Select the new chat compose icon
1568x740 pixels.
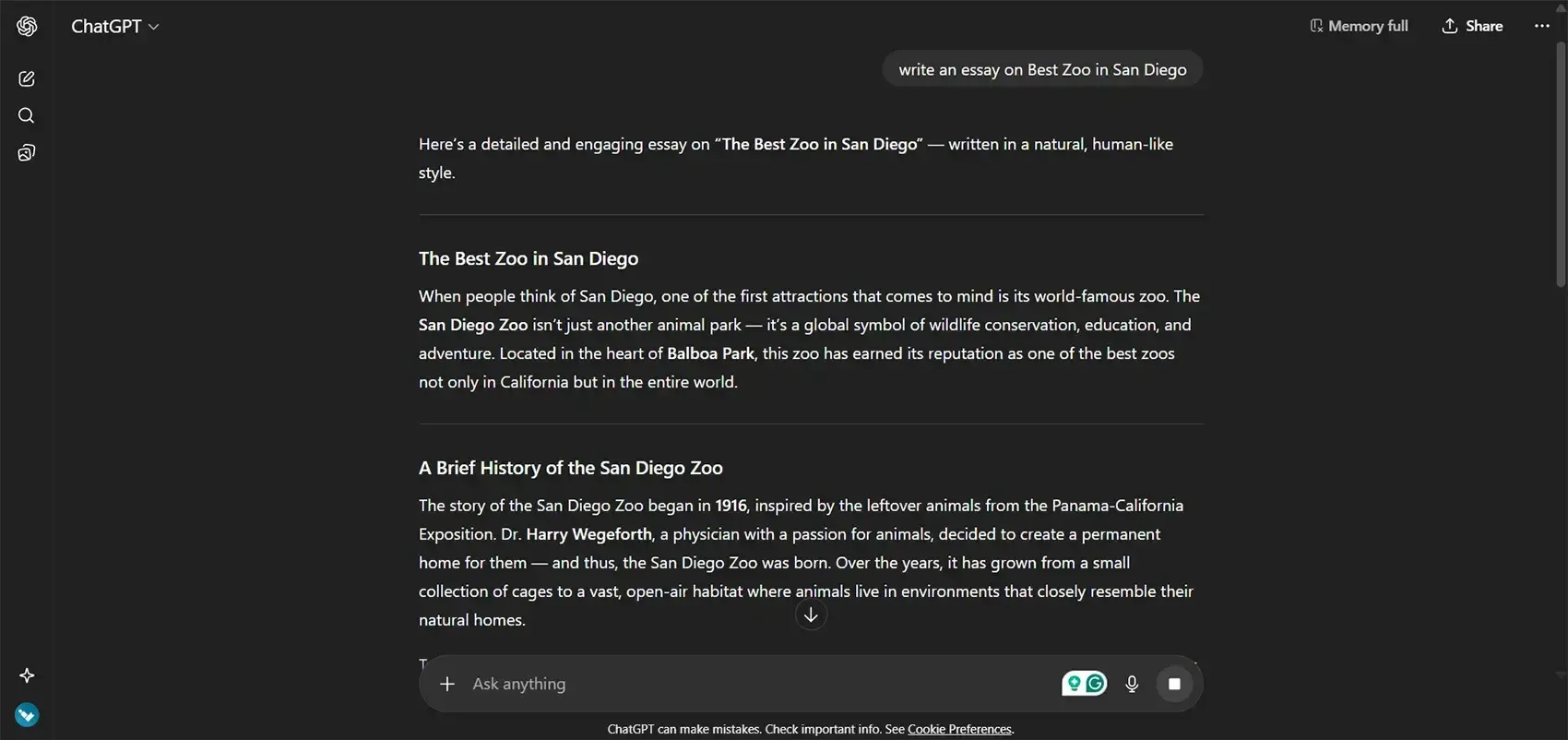pyautogui.click(x=26, y=78)
